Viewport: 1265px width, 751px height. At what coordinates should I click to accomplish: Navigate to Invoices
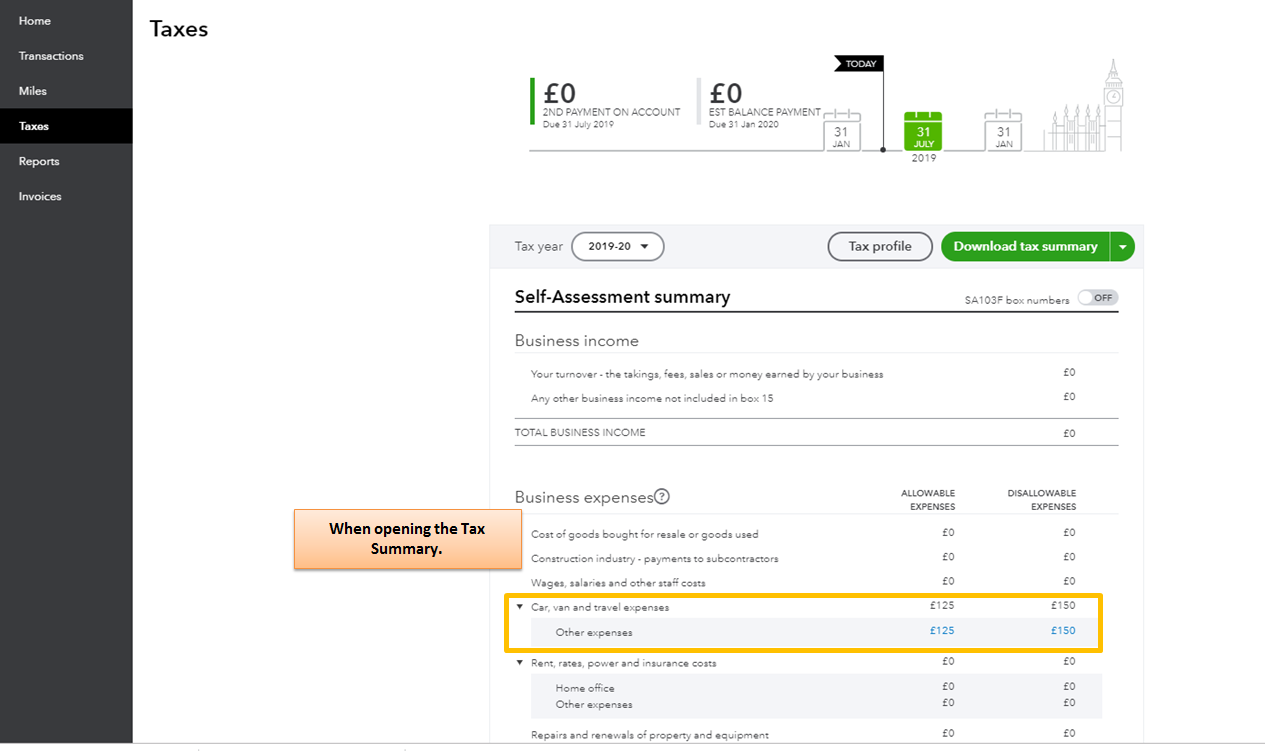pos(39,196)
